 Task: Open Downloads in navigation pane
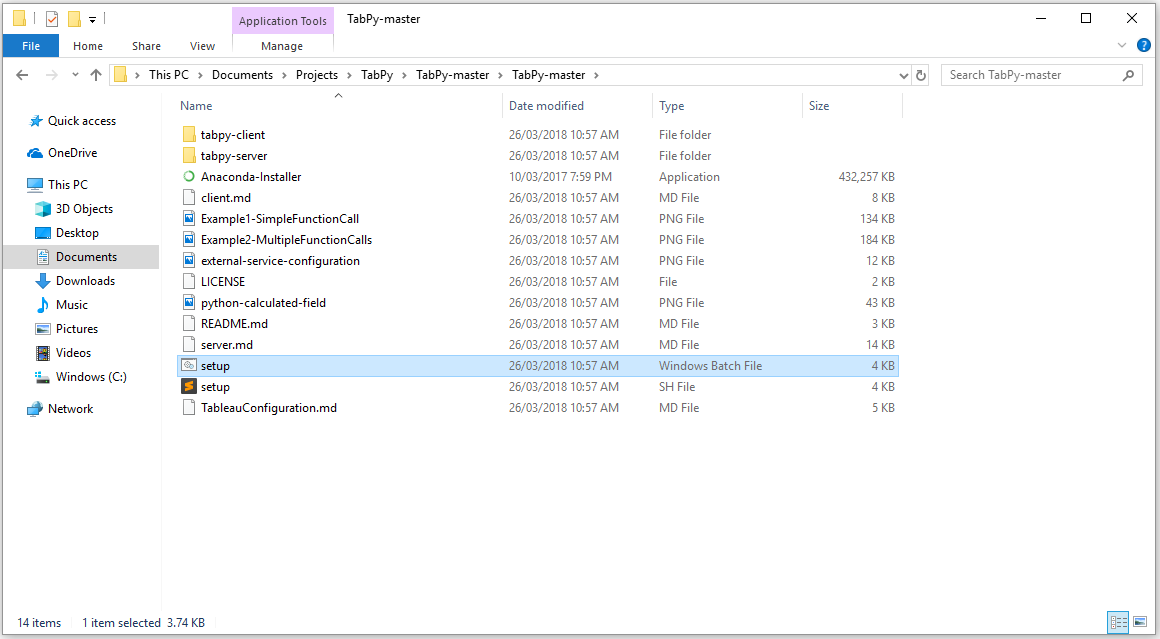[85, 281]
